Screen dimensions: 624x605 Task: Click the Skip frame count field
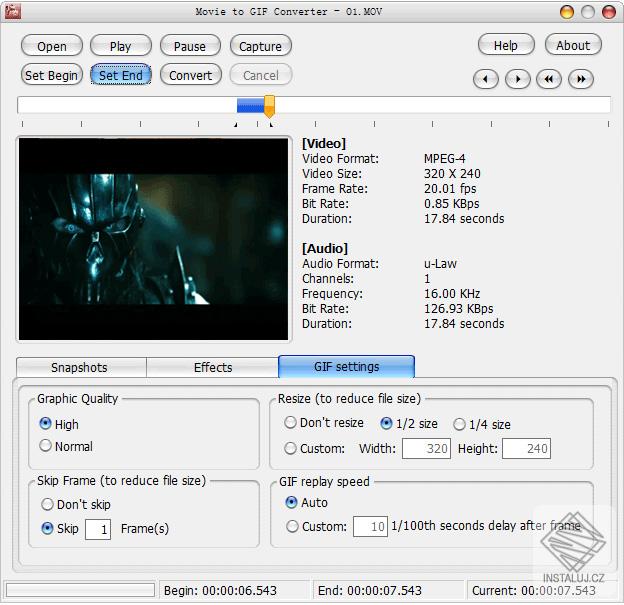(98, 529)
